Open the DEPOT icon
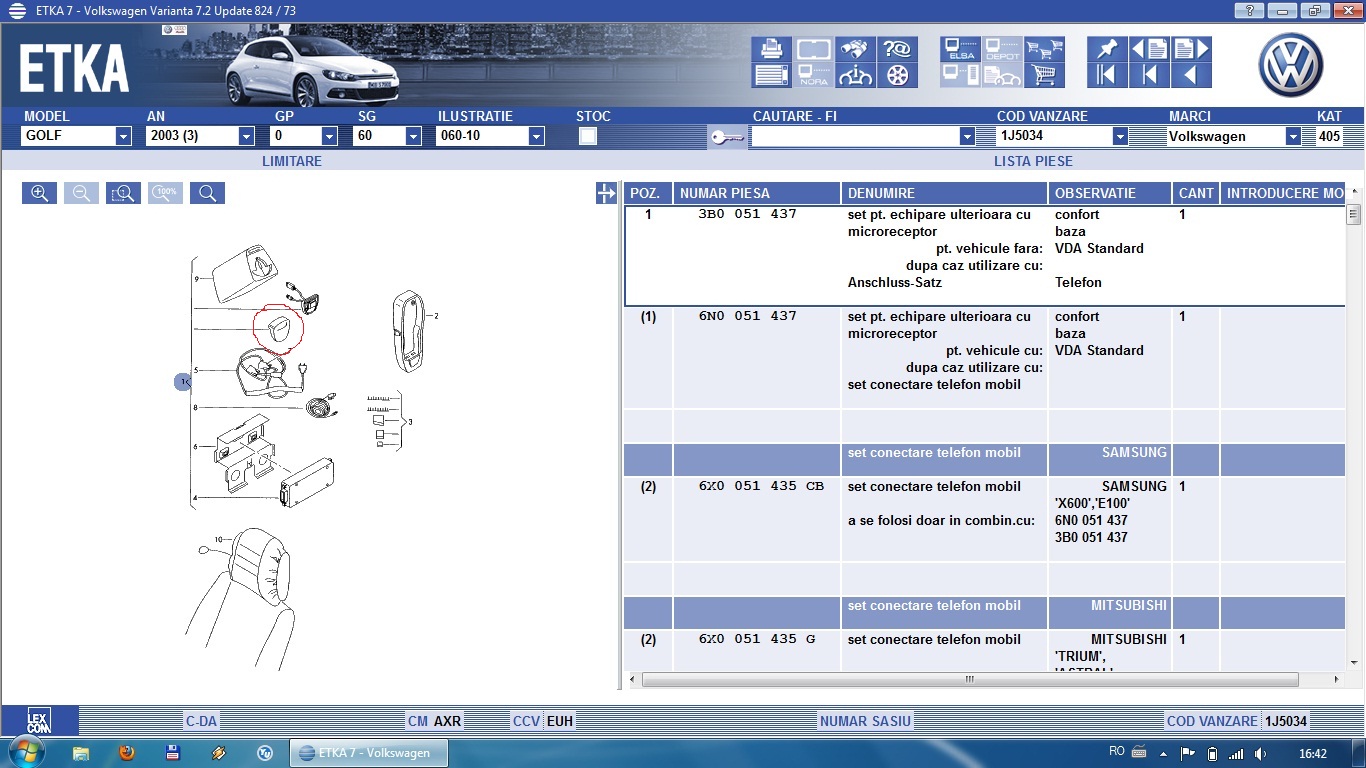Image resolution: width=1366 pixels, height=768 pixels. point(1002,49)
